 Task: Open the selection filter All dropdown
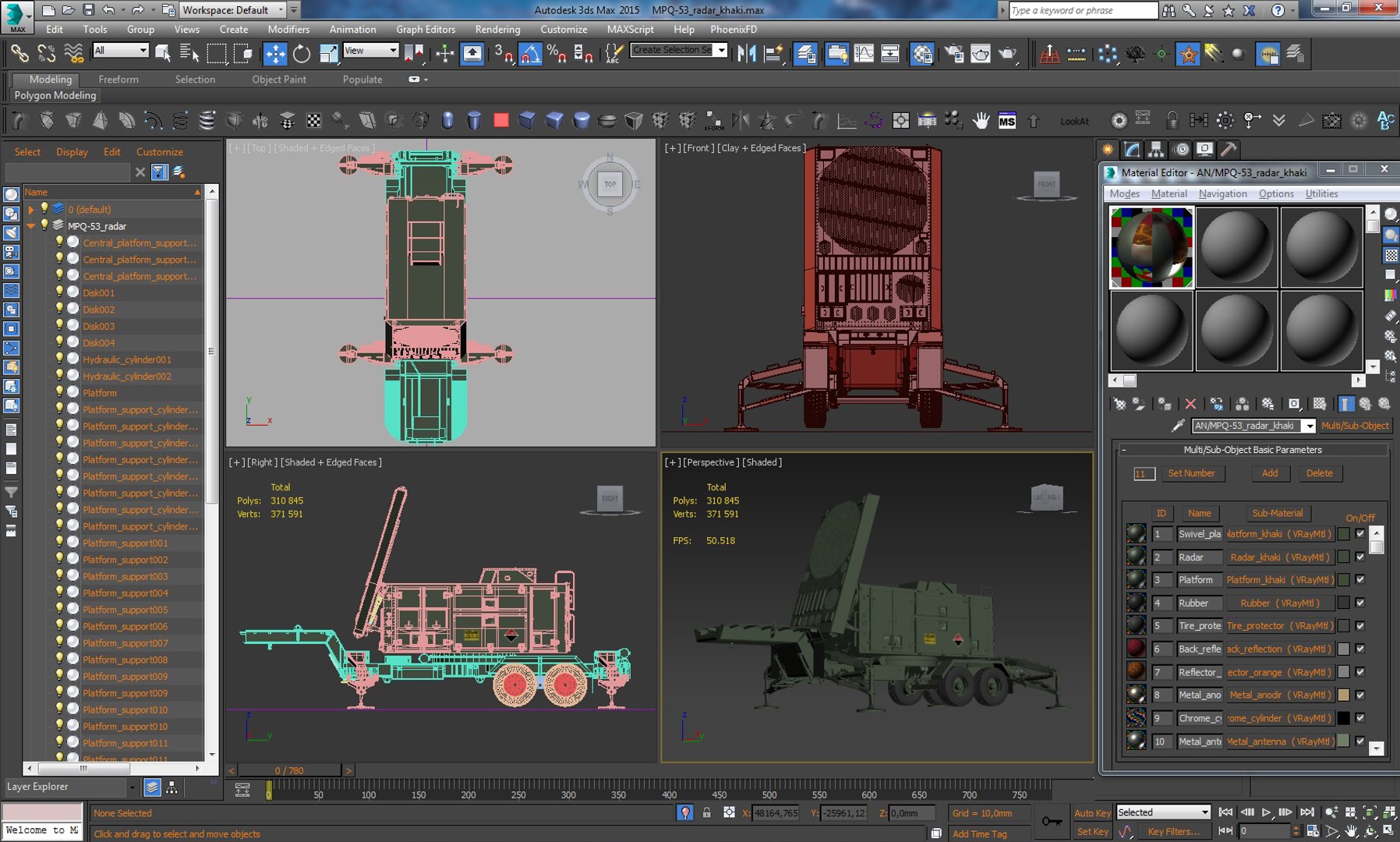click(121, 51)
